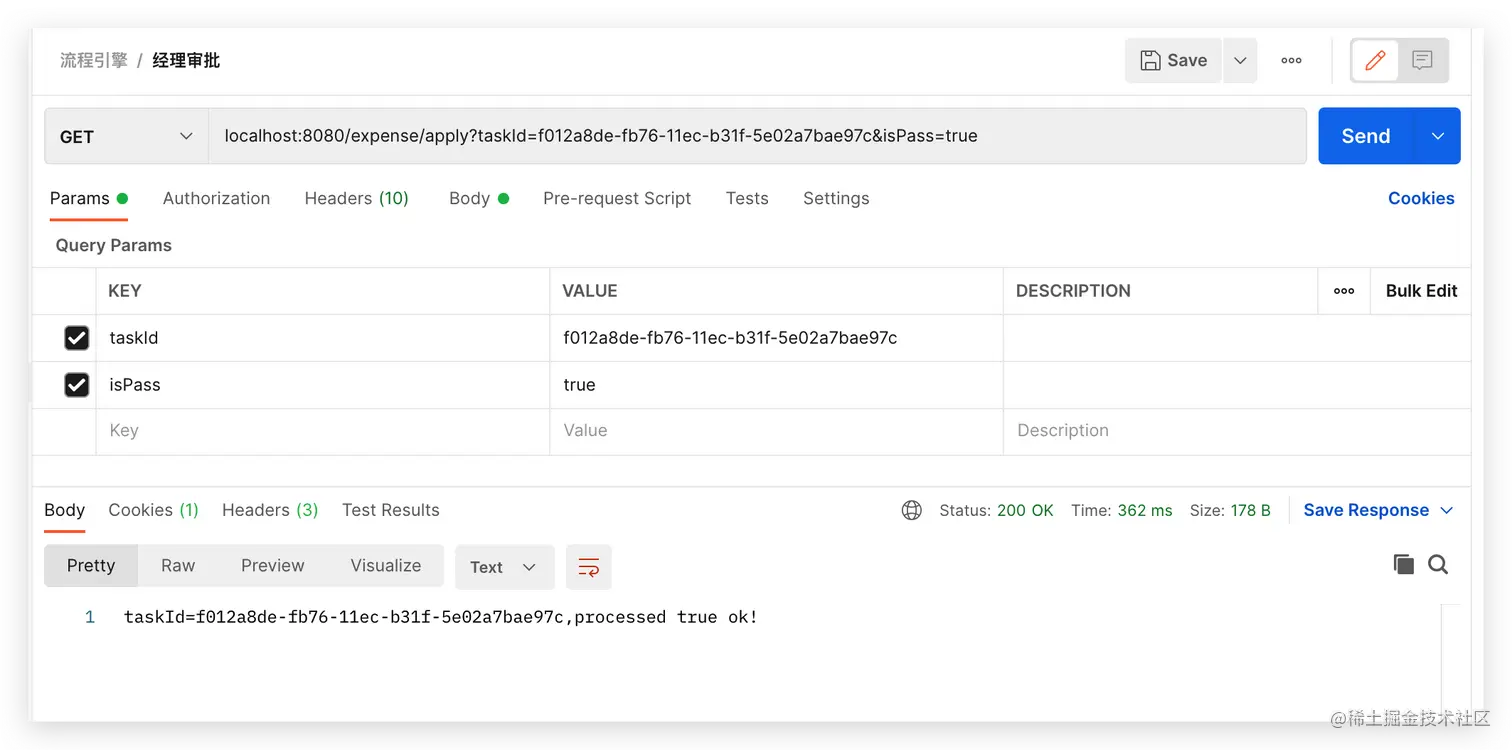1512x750 pixels.
Task: Open the Cookies link
Action: point(1421,198)
